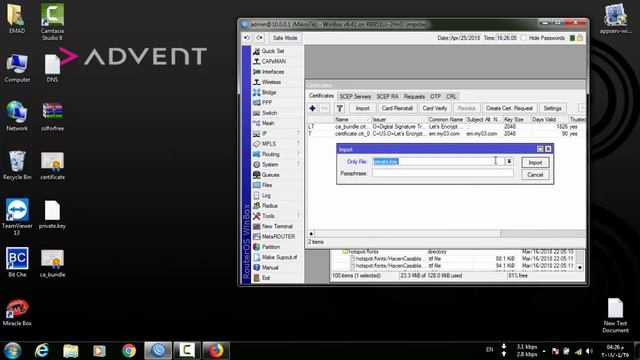
Task: Switch to the Certificates tab
Action: [x=321, y=96]
